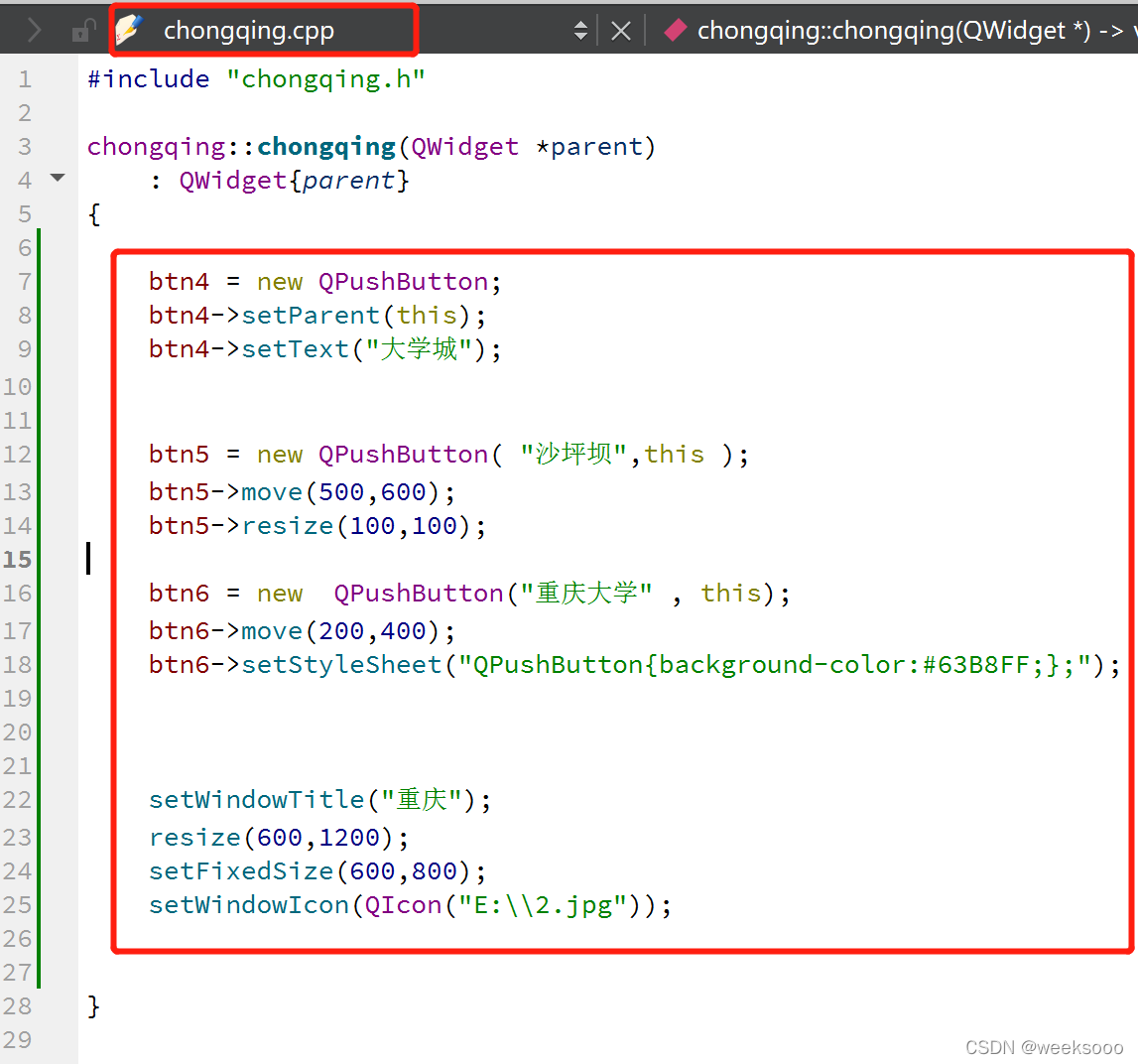Open the file selector up-down arrows
1138x1064 pixels.
point(579,31)
